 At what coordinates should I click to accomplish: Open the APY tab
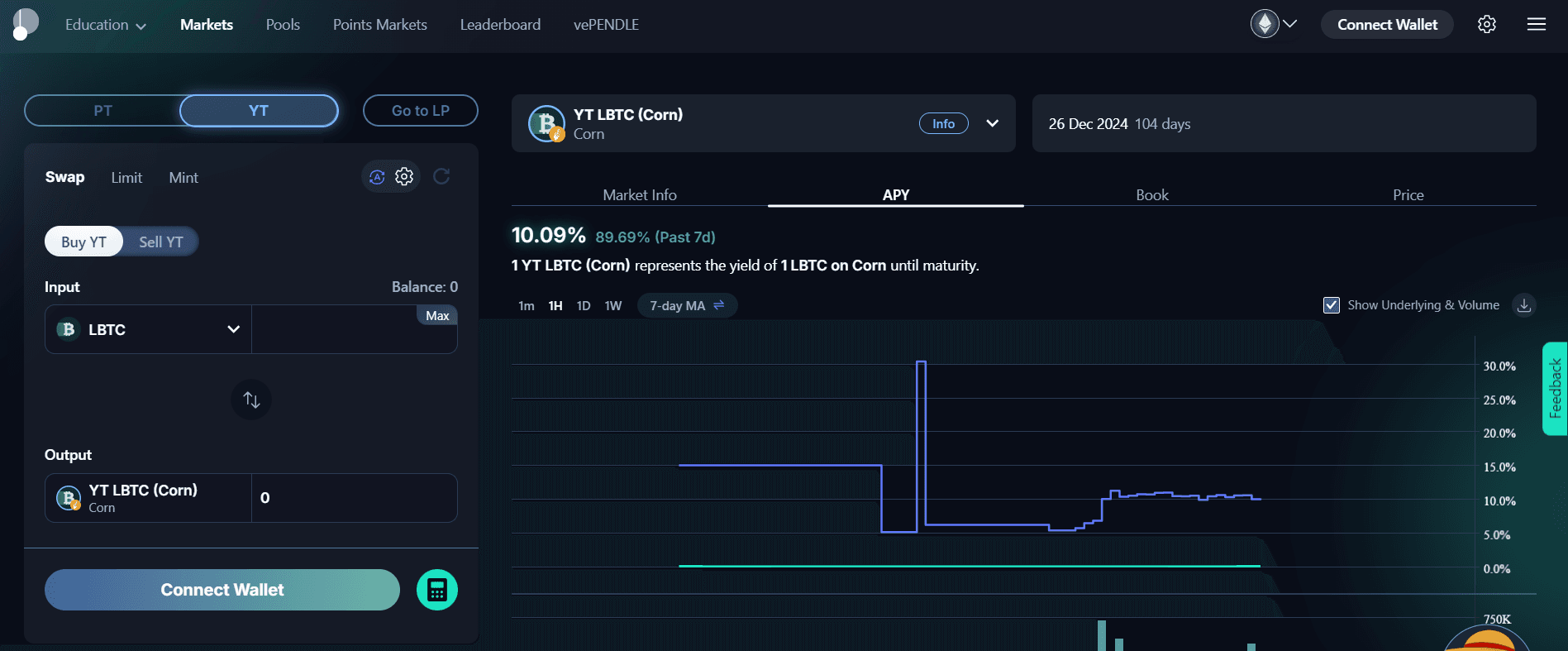(896, 194)
